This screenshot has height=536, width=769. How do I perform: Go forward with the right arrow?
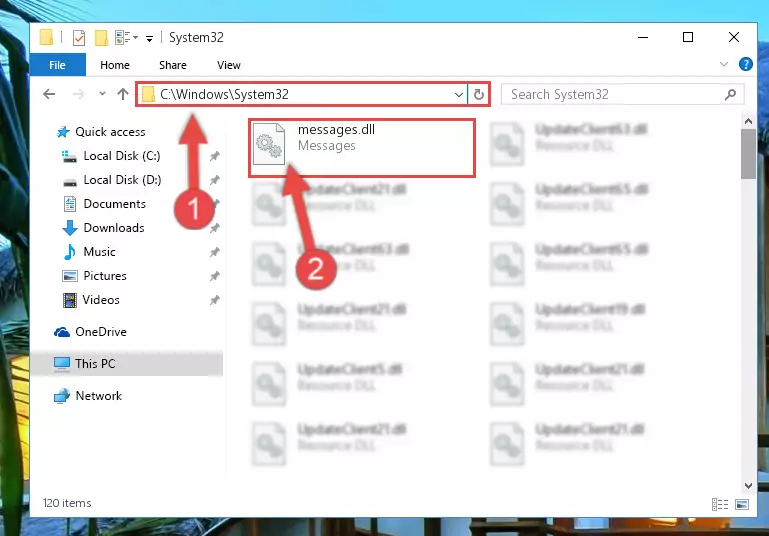78,94
